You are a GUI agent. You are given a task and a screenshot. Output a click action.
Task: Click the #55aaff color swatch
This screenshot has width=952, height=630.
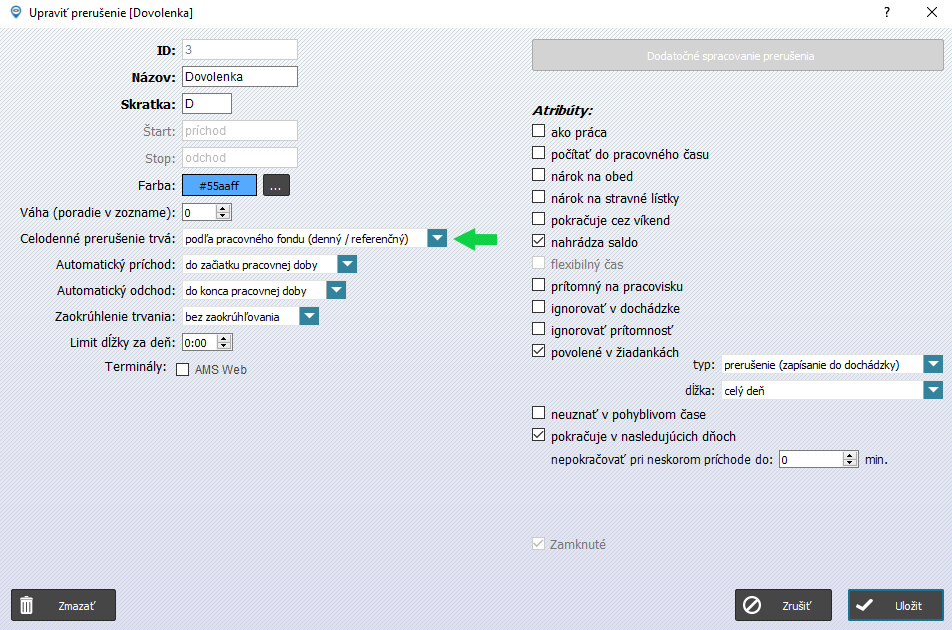tap(219, 185)
